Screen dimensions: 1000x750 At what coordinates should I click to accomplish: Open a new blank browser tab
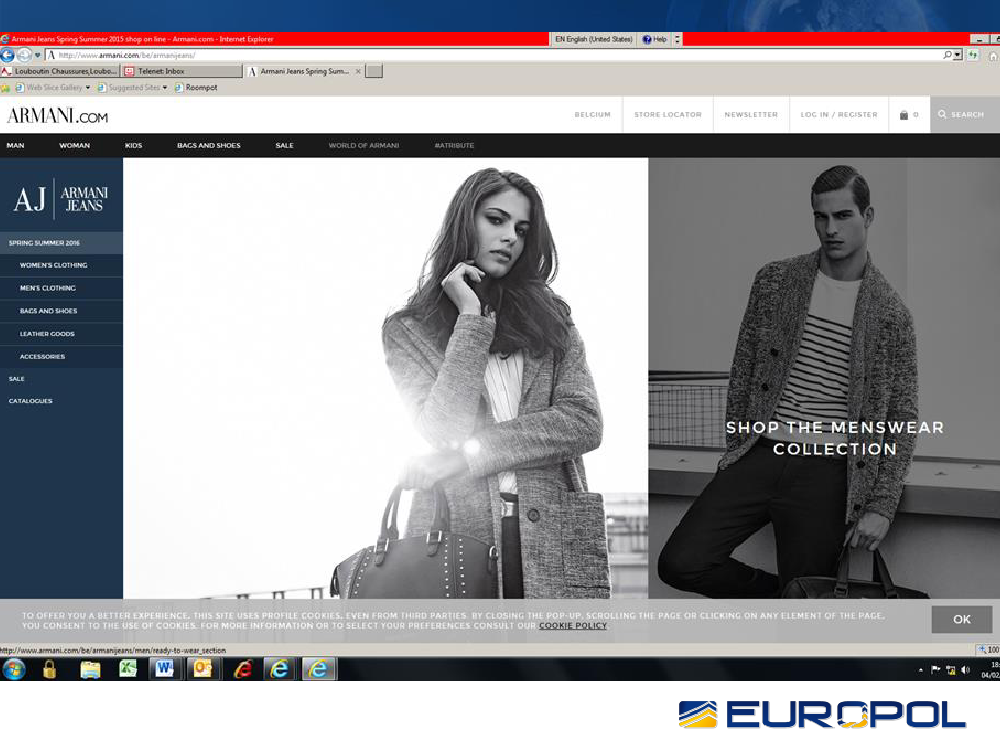pyautogui.click(x=374, y=71)
